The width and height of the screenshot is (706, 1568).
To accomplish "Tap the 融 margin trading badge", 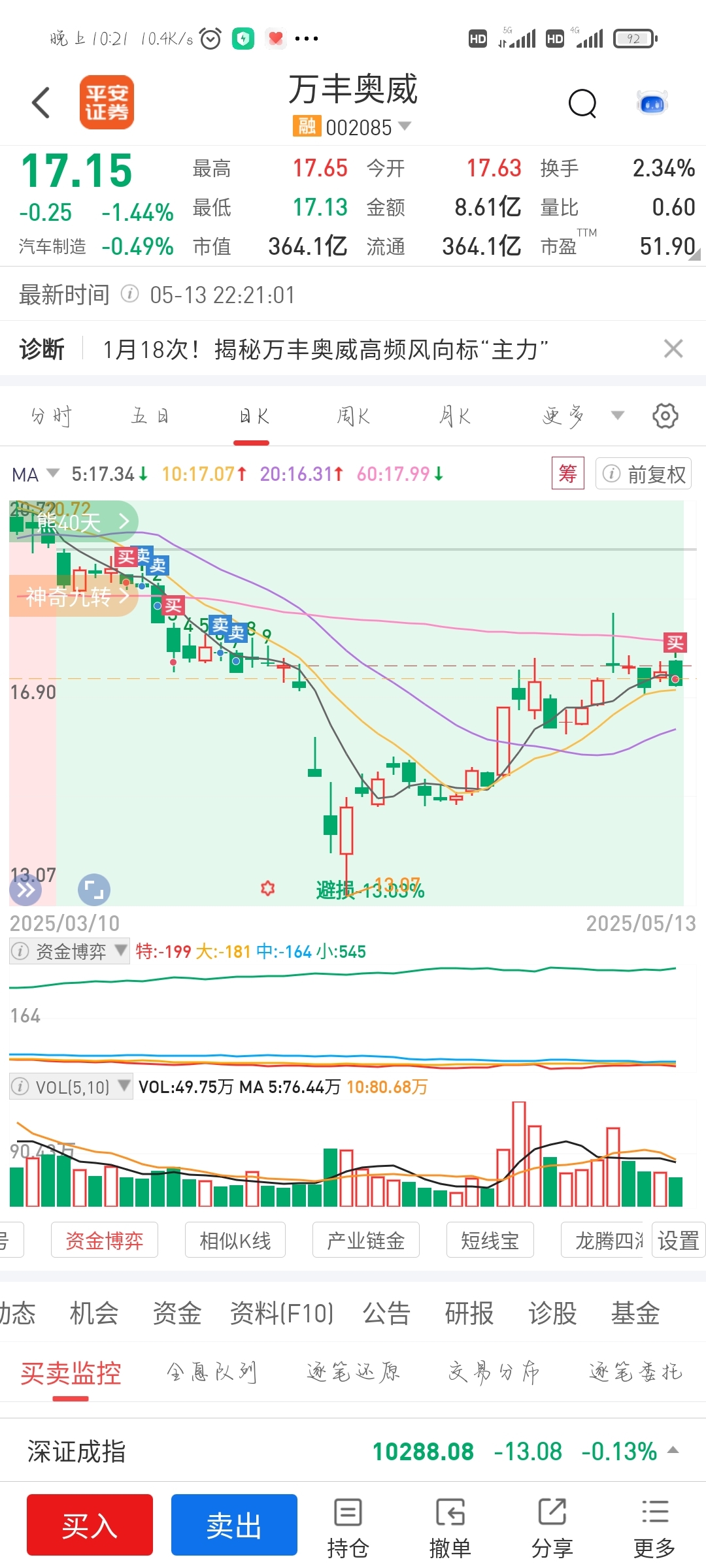I will pyautogui.click(x=307, y=126).
